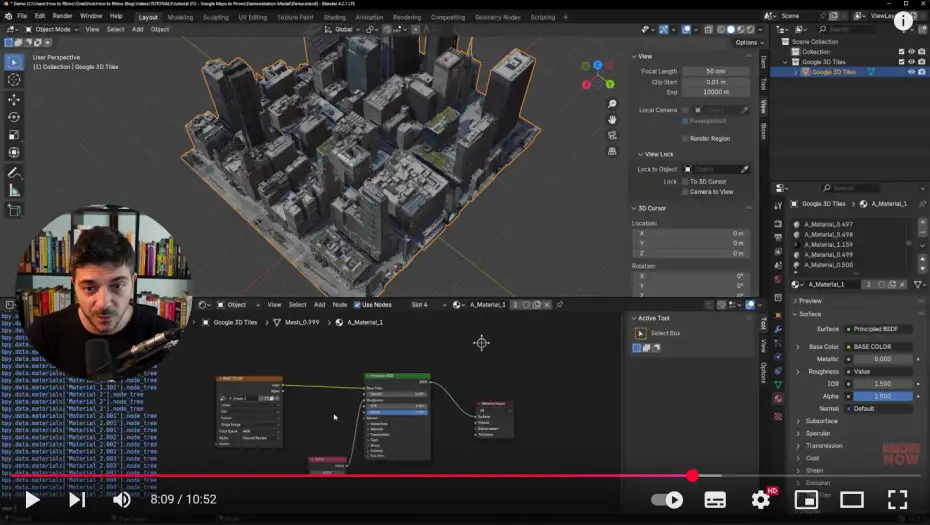Toggle the Use Nodes checkbox

click(357, 305)
